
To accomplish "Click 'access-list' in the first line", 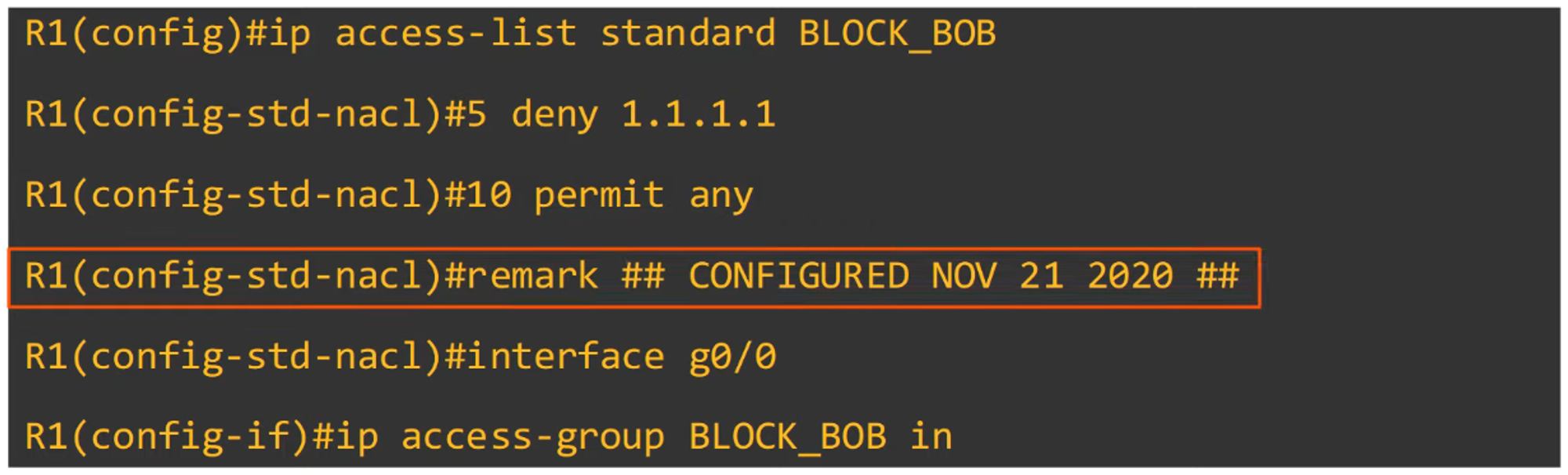I will (x=456, y=34).
